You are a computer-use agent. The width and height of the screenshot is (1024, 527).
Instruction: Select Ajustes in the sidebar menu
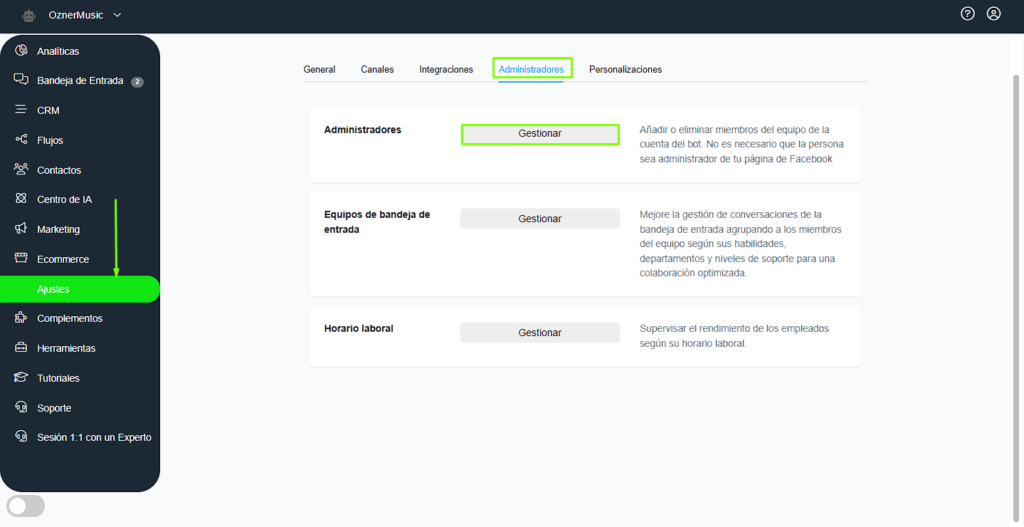pos(54,289)
